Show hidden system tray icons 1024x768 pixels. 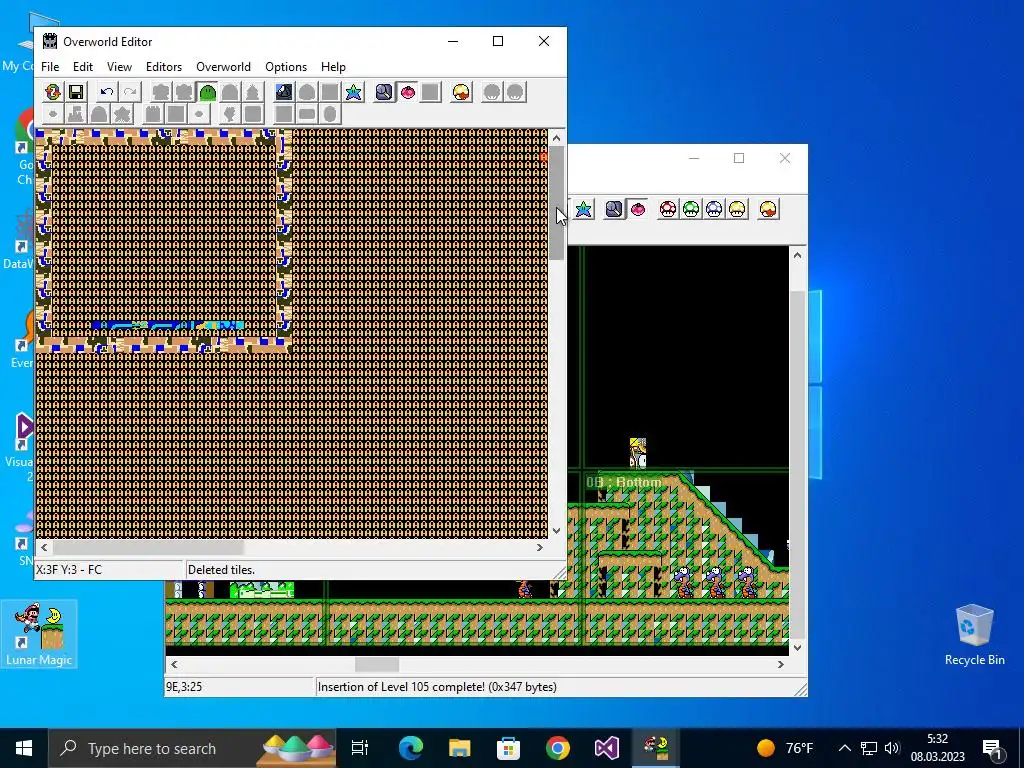point(844,748)
